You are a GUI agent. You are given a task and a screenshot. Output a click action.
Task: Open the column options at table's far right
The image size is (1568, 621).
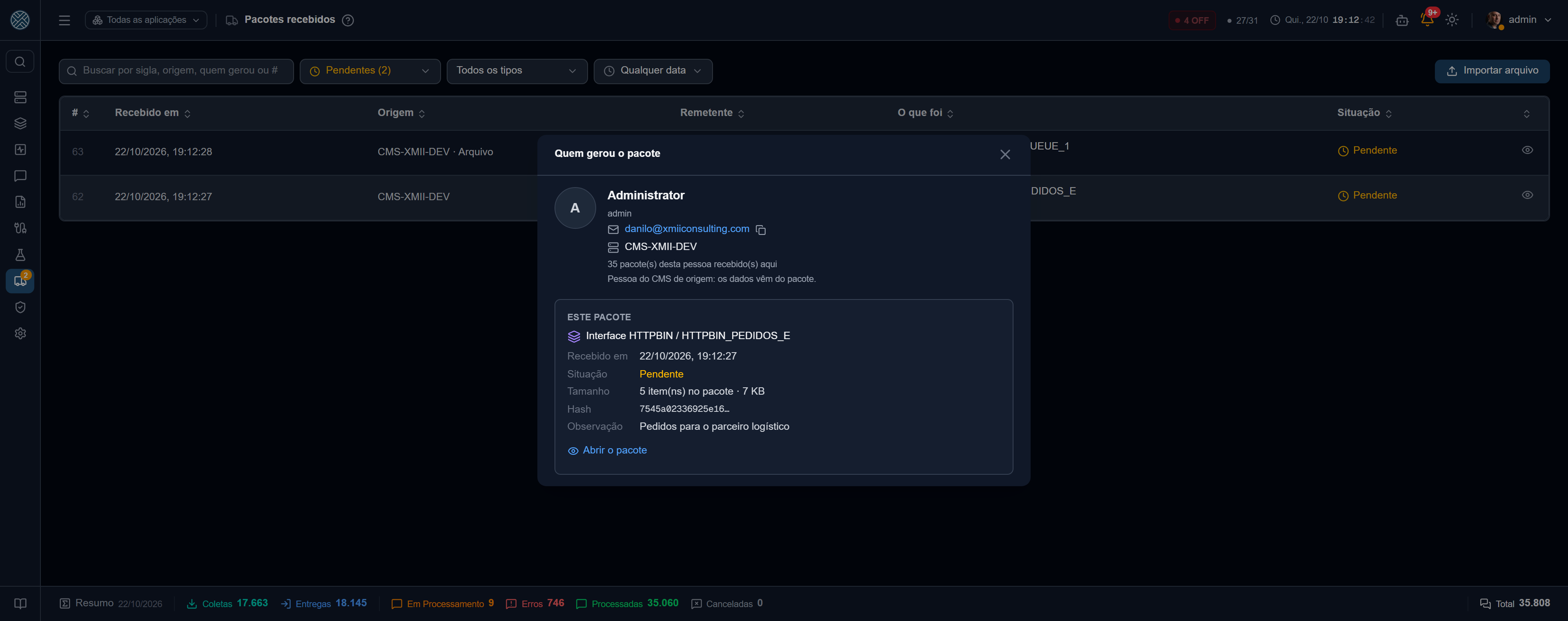coord(1526,114)
